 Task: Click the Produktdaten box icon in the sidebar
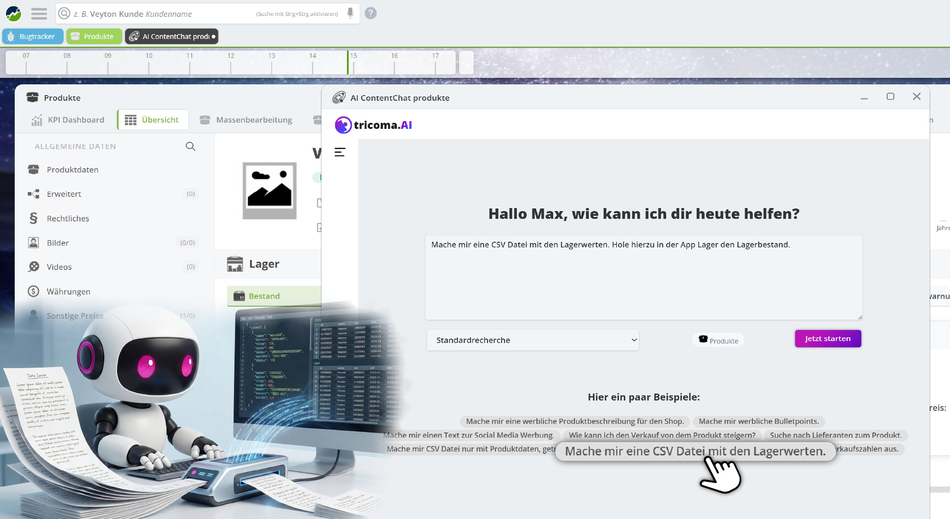pyautogui.click(x=33, y=170)
